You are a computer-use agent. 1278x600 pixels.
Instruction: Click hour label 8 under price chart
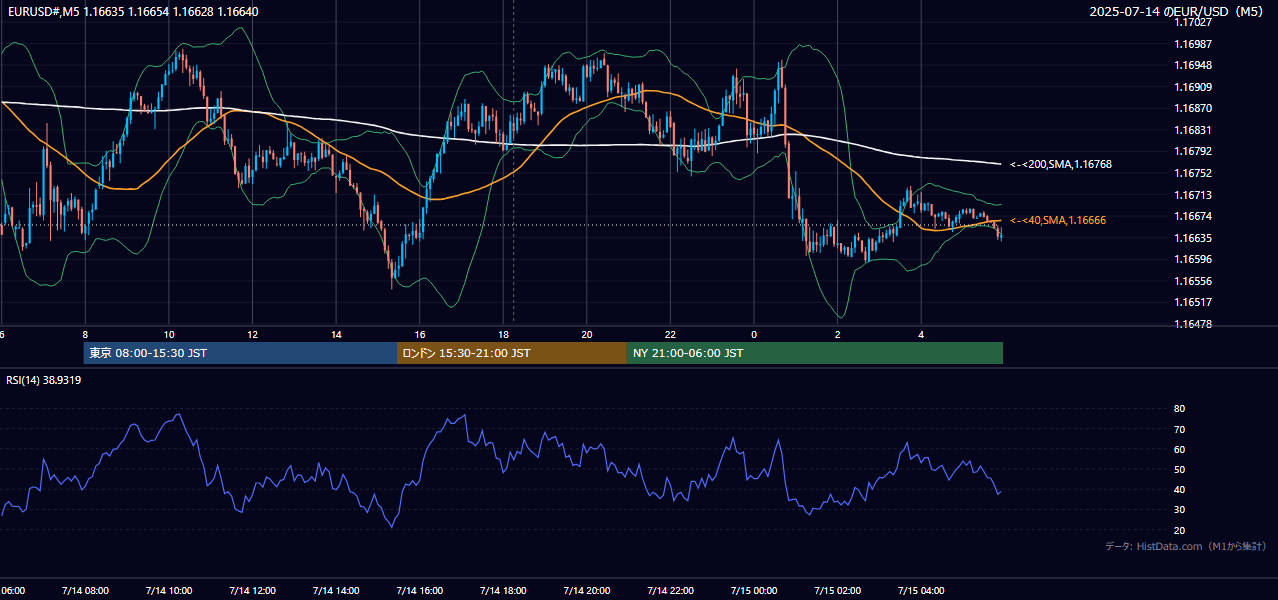point(85,335)
